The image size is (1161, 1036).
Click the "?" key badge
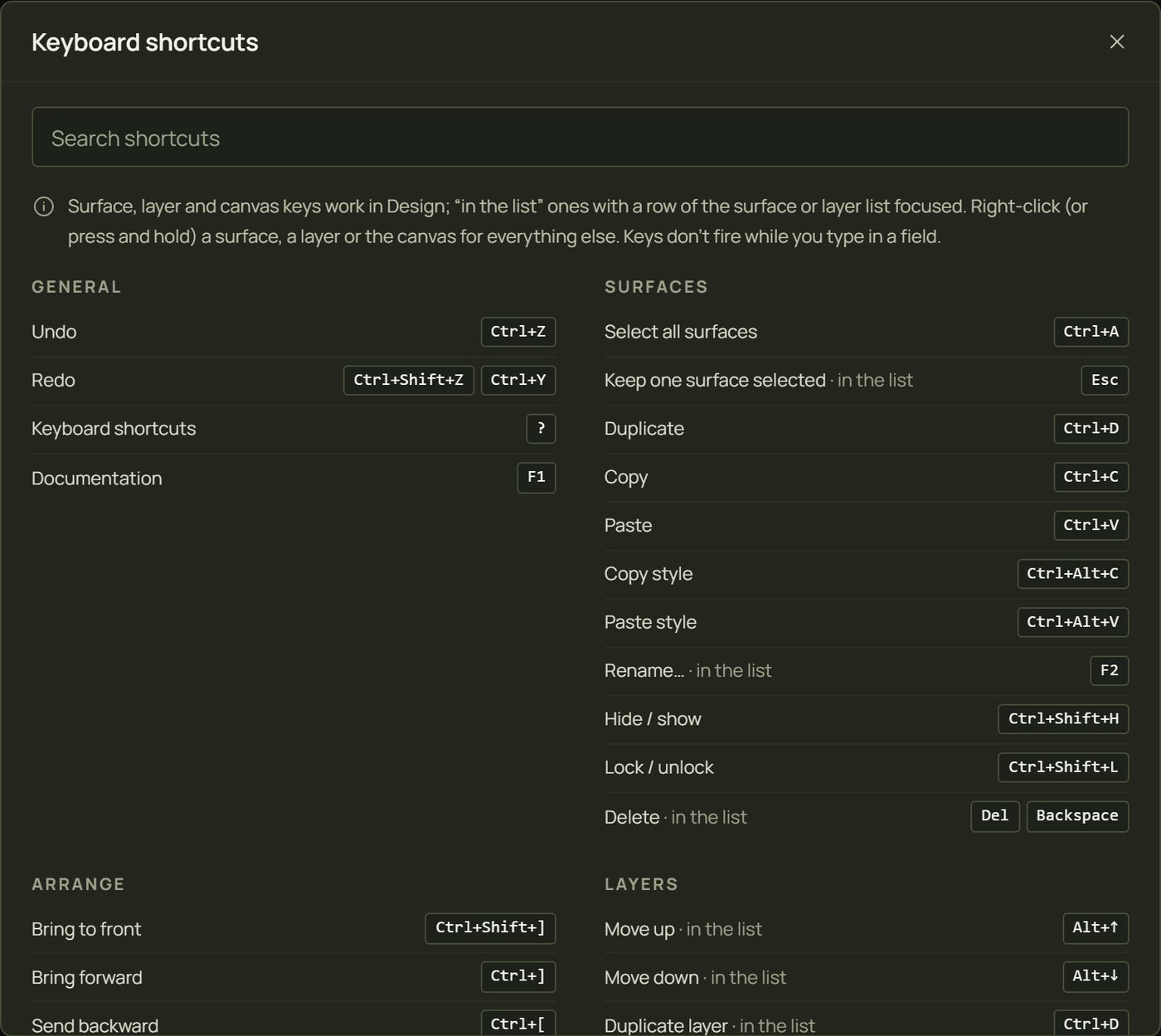point(541,429)
